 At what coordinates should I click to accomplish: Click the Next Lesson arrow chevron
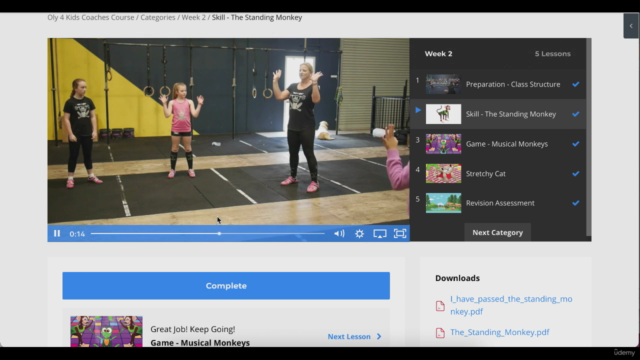(379, 336)
